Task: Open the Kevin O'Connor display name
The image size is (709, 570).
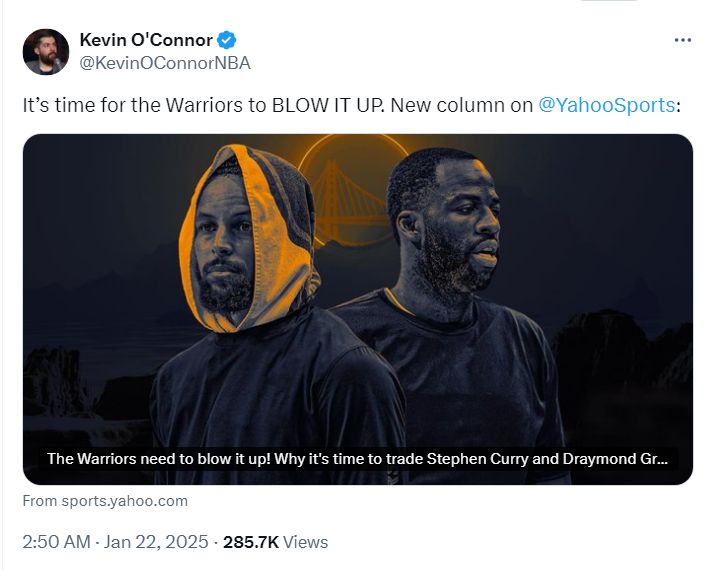Action: pos(146,40)
